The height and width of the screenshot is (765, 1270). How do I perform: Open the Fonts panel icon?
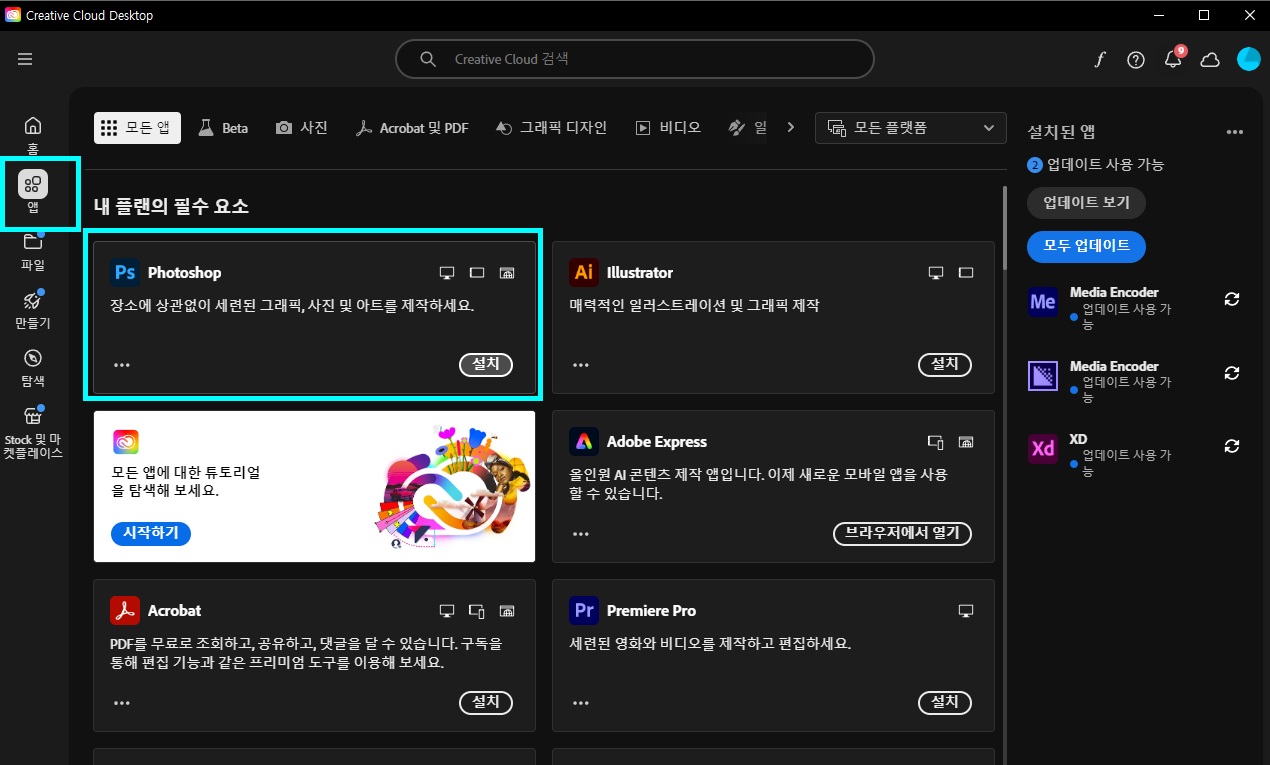tap(1100, 59)
